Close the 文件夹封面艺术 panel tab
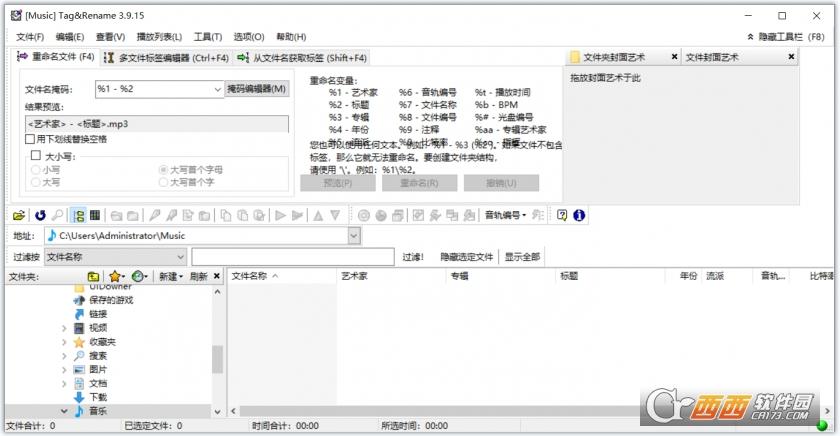840x436 pixels. pyautogui.click(x=674, y=57)
